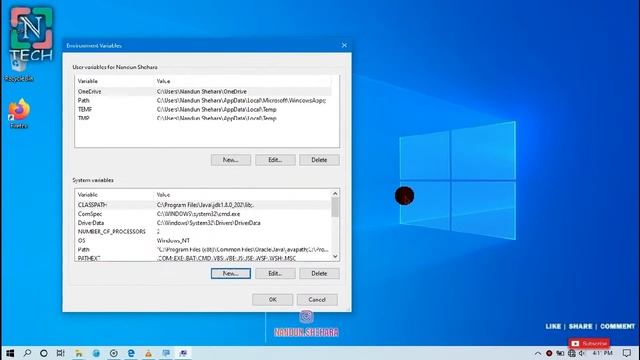Launch Cortana from the taskbar circle
This screenshot has height=360, width=640.
pos(44,353)
